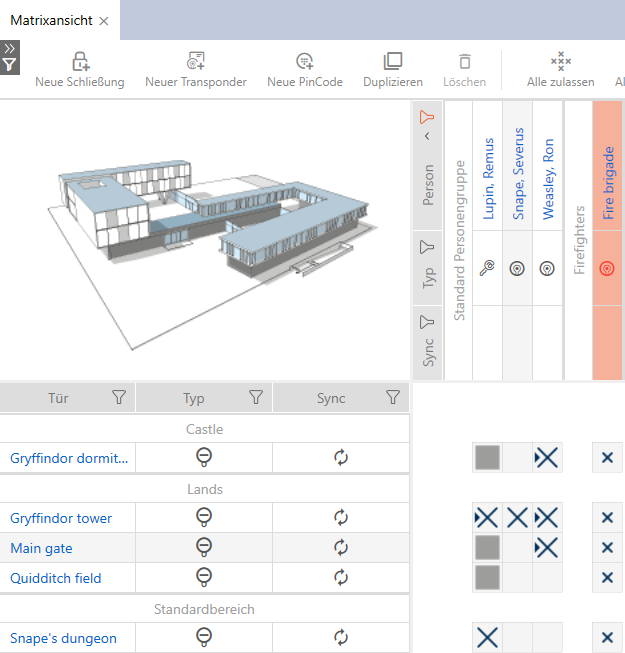The image size is (625, 653).
Task: Click the Neue PinCode icon
Action: (x=305, y=62)
